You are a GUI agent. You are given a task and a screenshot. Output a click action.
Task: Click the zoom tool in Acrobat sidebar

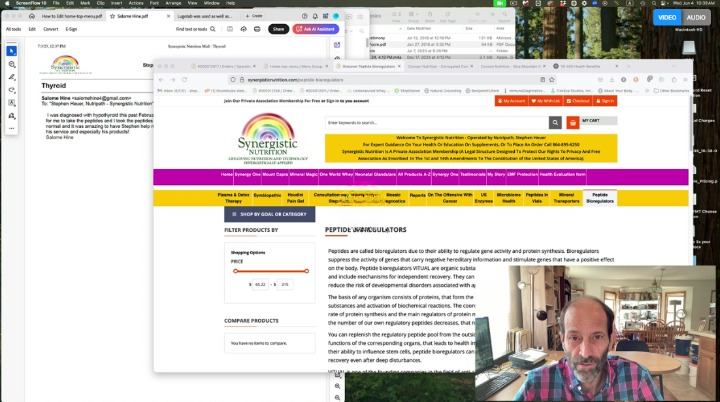(12, 64)
